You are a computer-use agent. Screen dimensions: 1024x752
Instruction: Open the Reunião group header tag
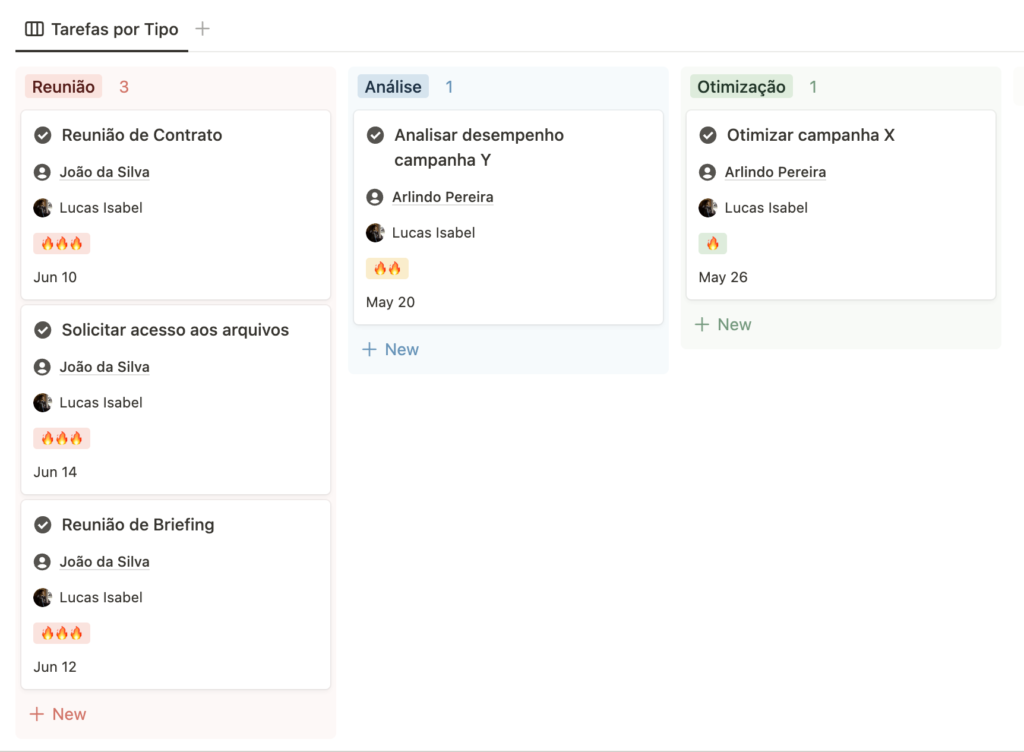[x=63, y=87]
